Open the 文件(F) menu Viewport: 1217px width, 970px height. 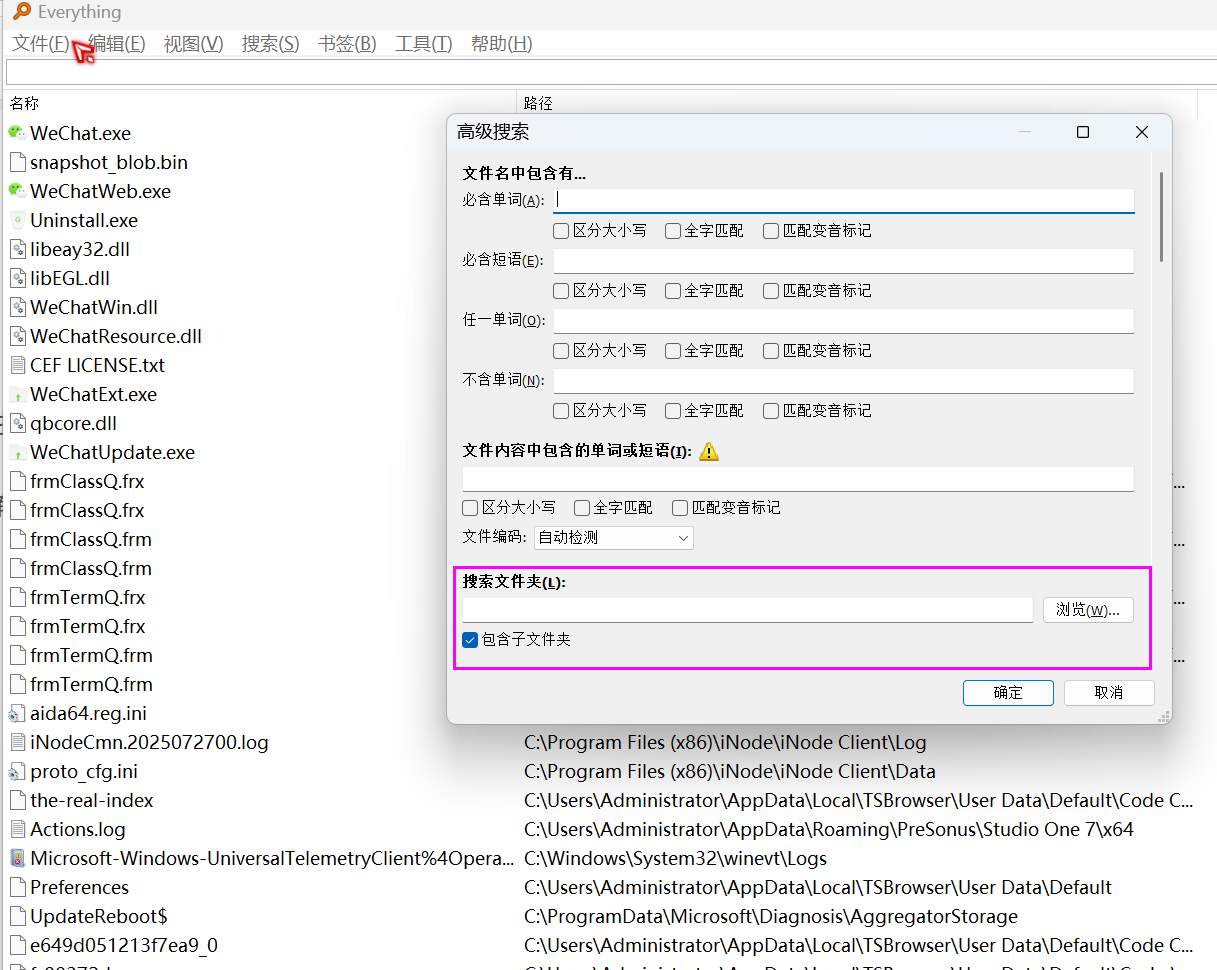point(41,44)
